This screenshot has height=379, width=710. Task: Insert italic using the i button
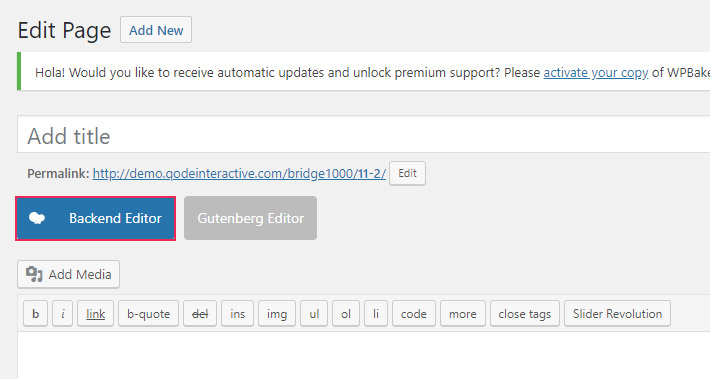pos(62,314)
